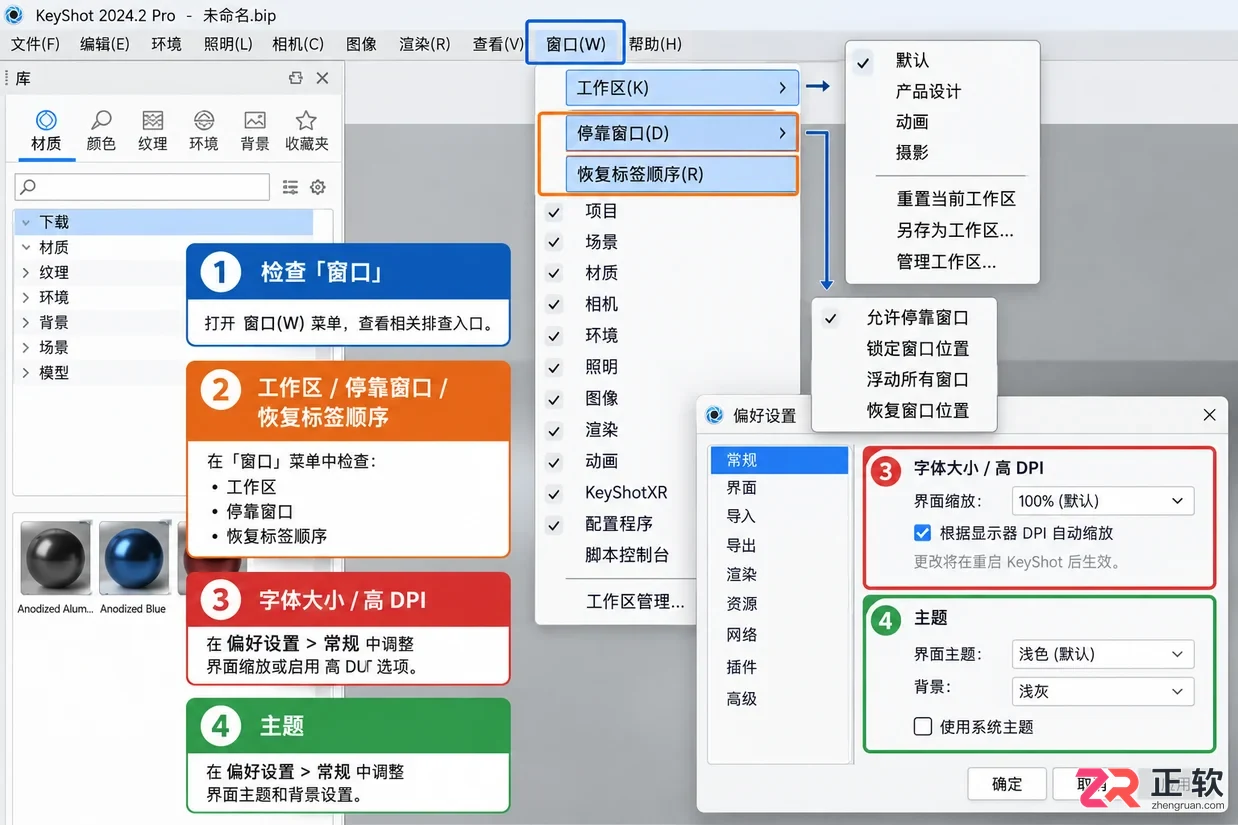Image resolution: width=1238 pixels, height=825 pixels.
Task: Select the Anodized Blue material thumbnail
Action: coord(134,559)
